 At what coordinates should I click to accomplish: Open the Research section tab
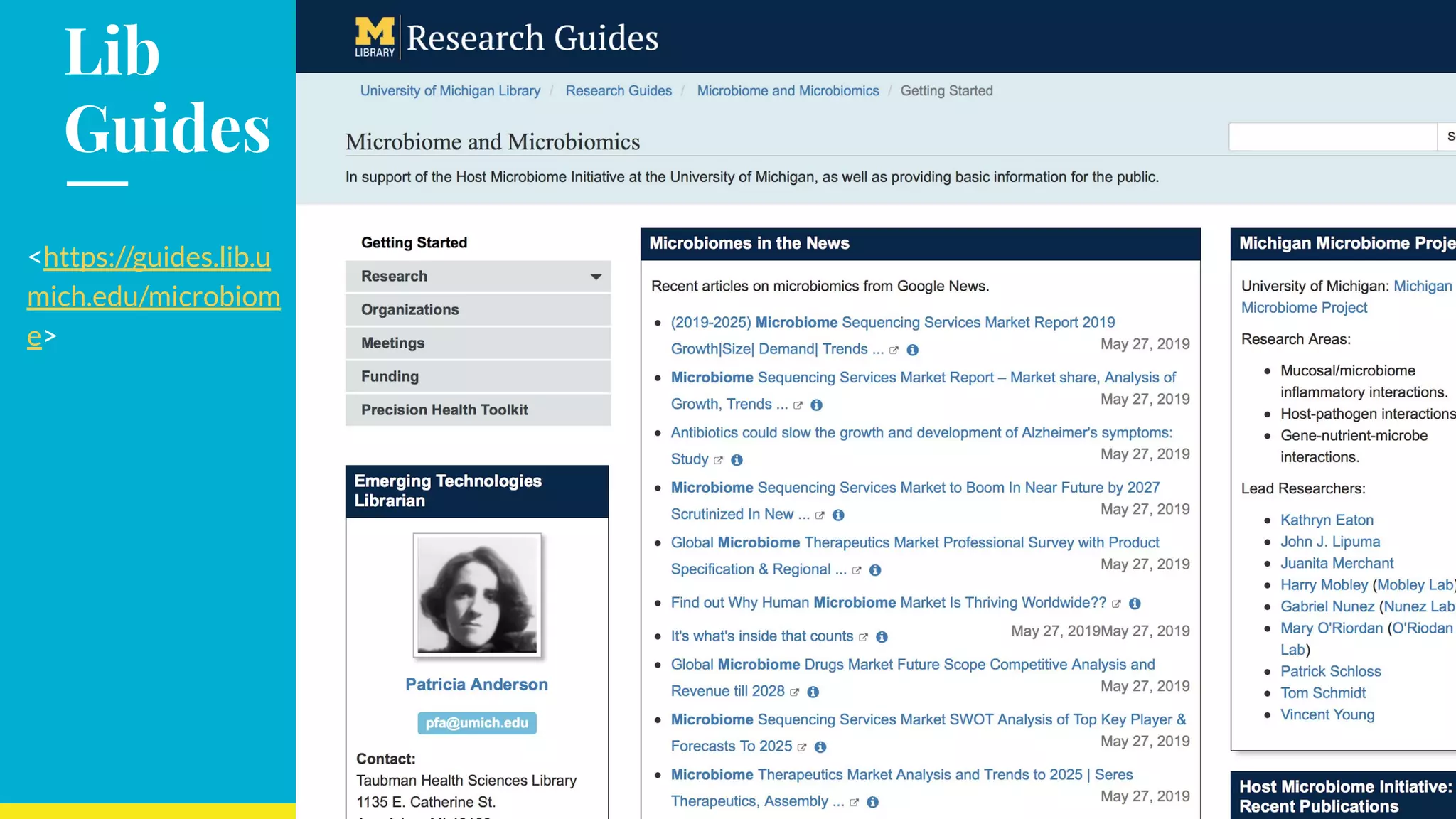pyautogui.click(x=478, y=276)
